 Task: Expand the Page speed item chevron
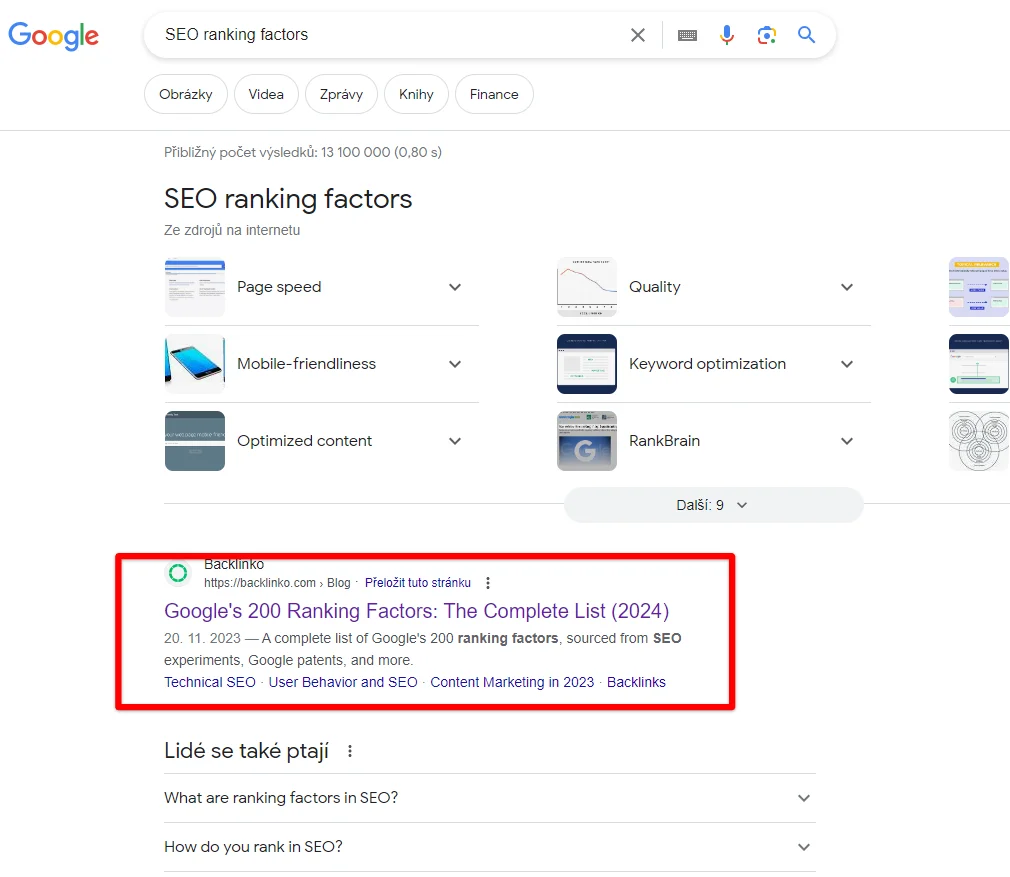pyautogui.click(x=455, y=287)
